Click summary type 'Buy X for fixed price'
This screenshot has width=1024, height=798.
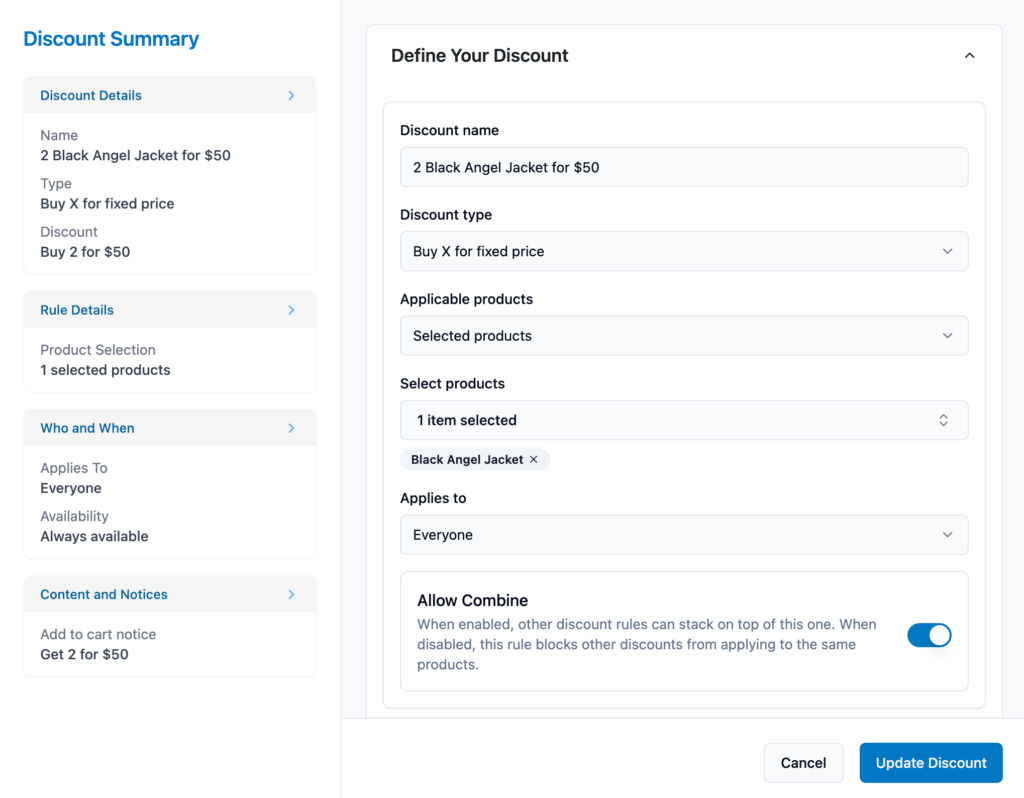[x=107, y=204]
